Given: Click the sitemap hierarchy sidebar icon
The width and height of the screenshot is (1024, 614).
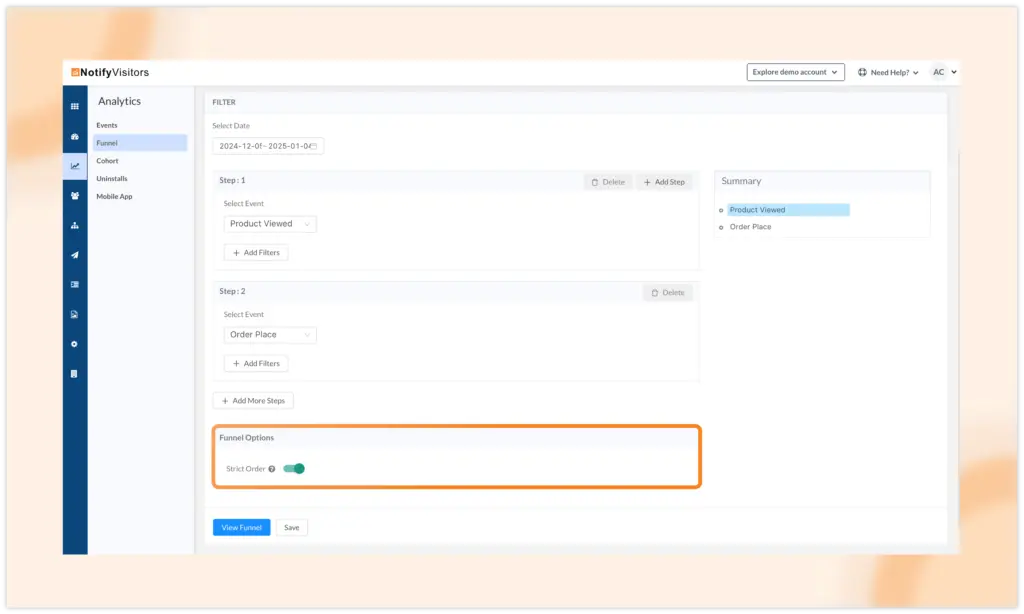Looking at the screenshot, I should [x=74, y=225].
